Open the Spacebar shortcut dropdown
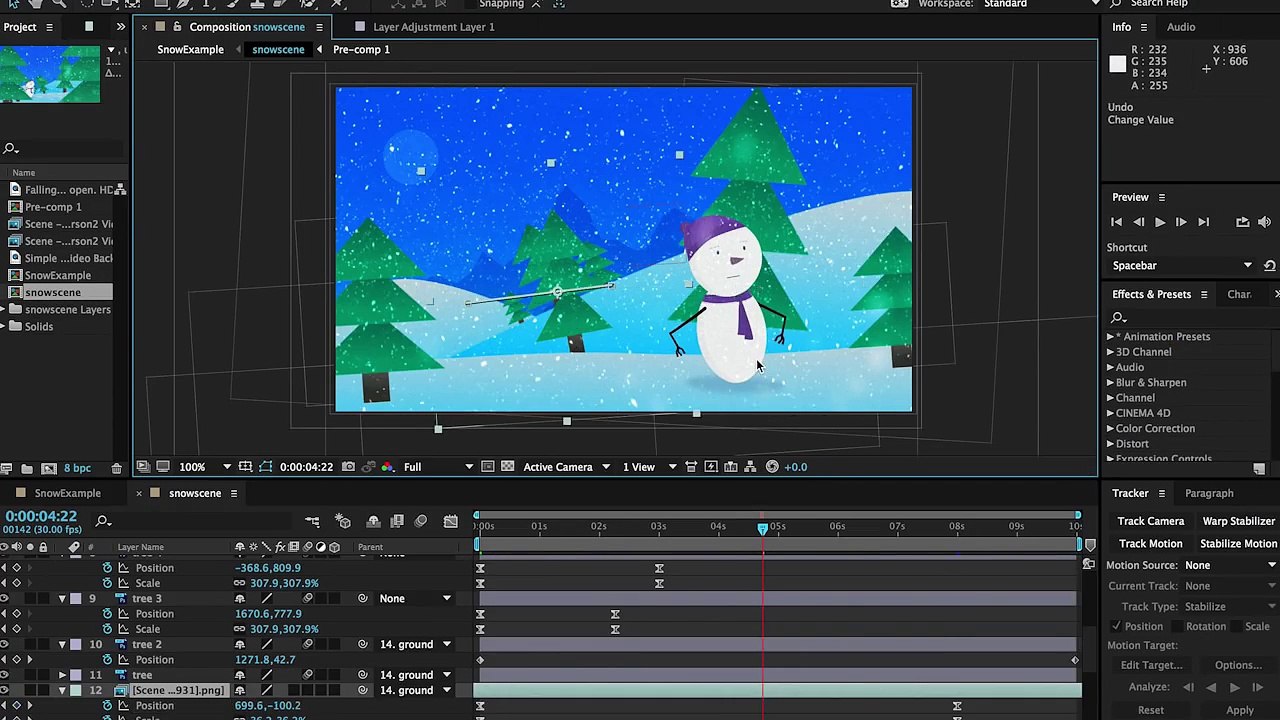1280x720 pixels. [1181, 266]
